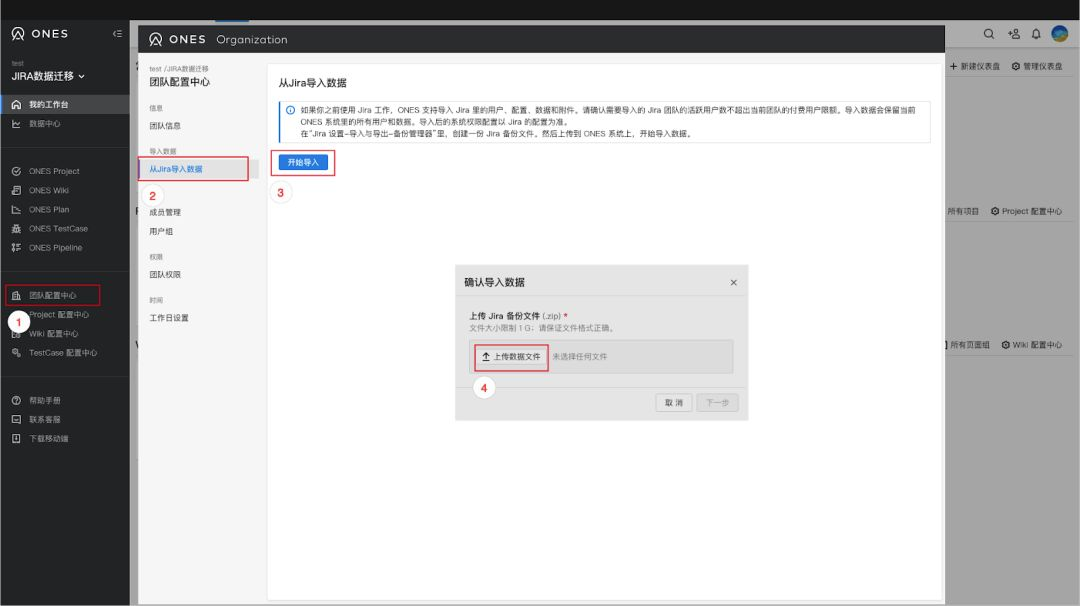Open the JIRA数据迁移 team dropdown
The height and width of the screenshot is (606, 1080).
tap(48, 76)
